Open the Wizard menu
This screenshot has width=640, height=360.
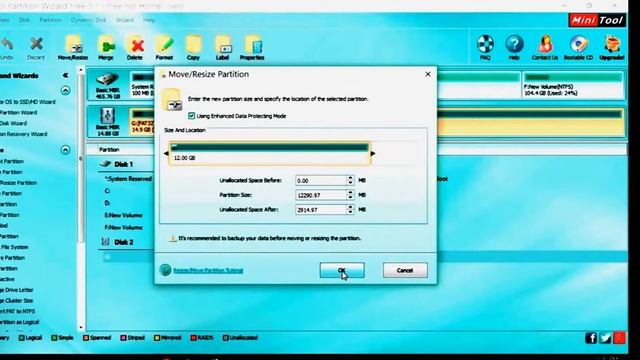tap(124, 20)
